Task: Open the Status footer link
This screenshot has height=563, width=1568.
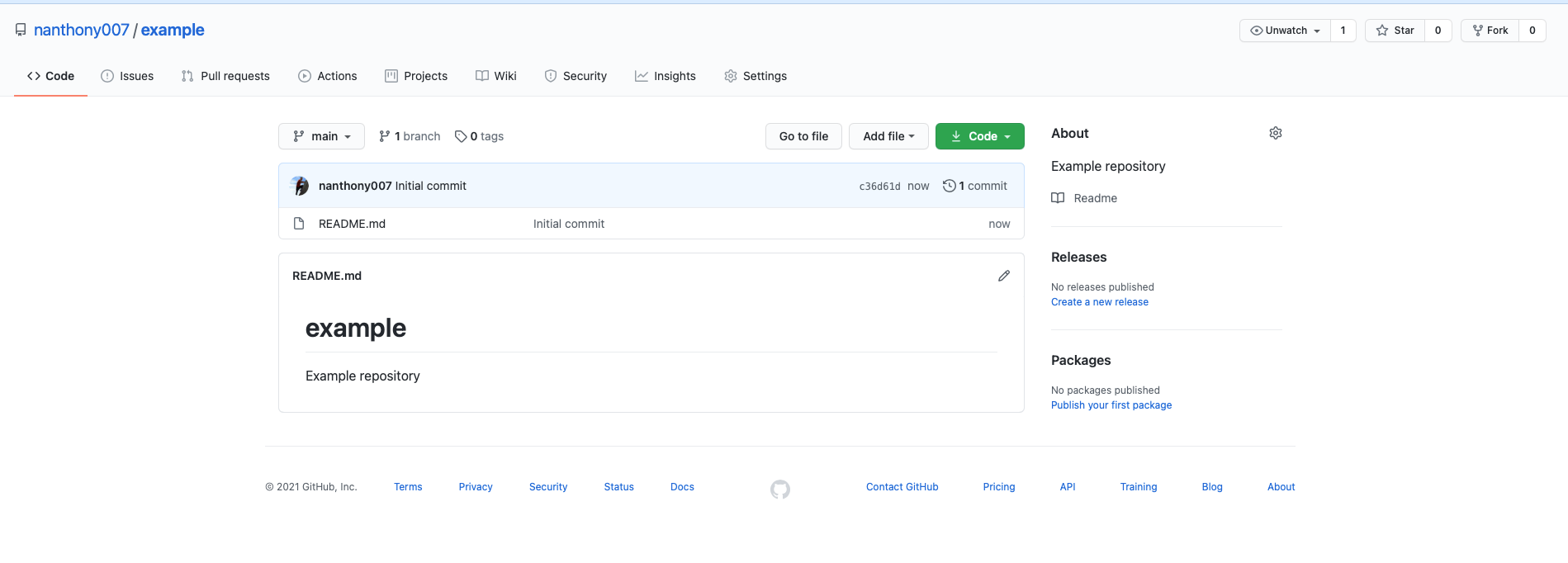Action: point(619,487)
